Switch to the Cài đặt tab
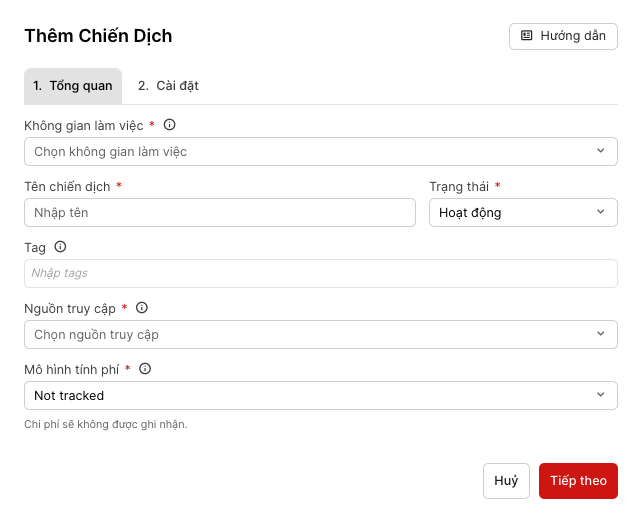This screenshot has width=644, height=523. coord(168,86)
